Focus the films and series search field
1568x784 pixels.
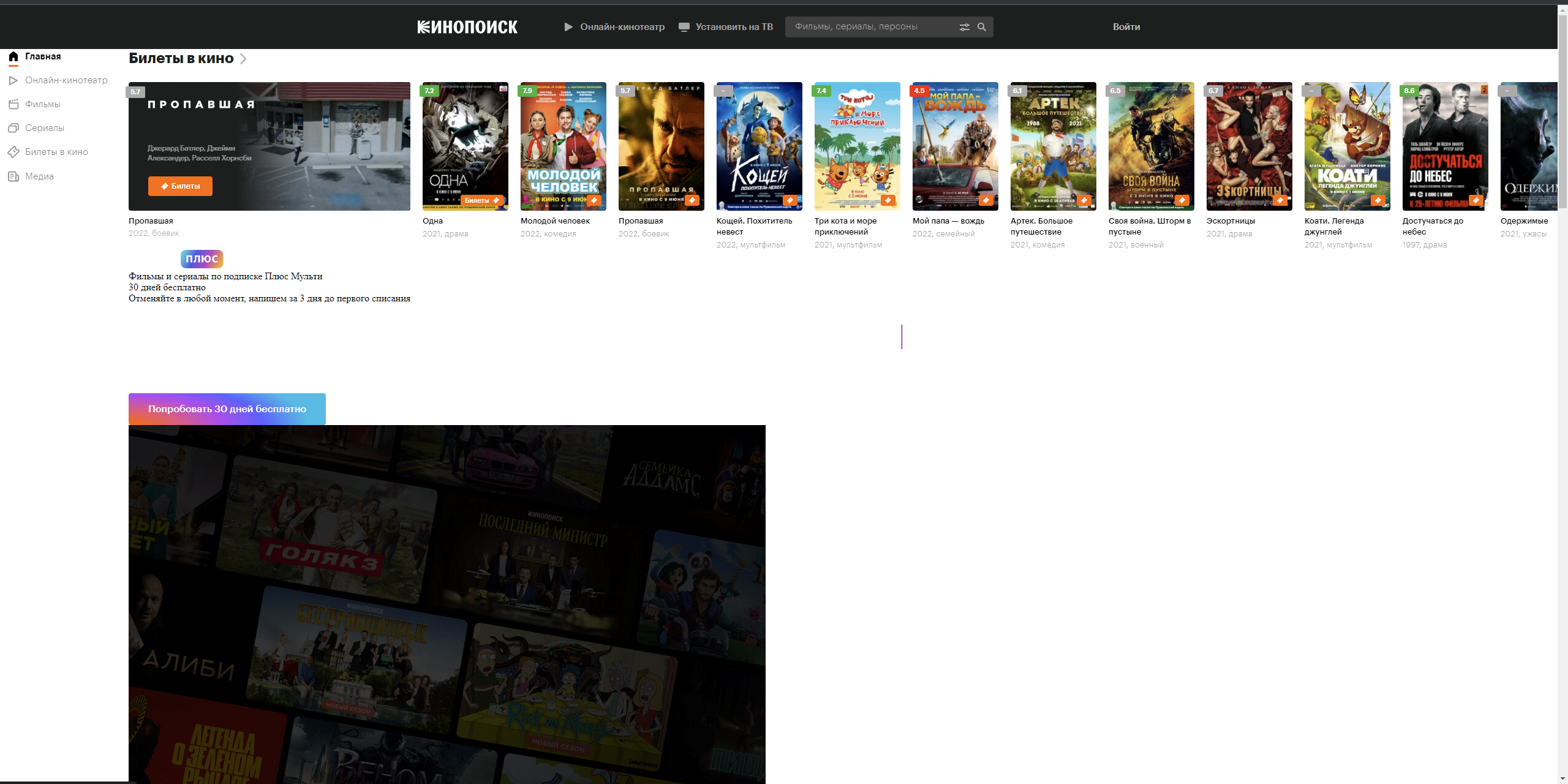coord(870,27)
